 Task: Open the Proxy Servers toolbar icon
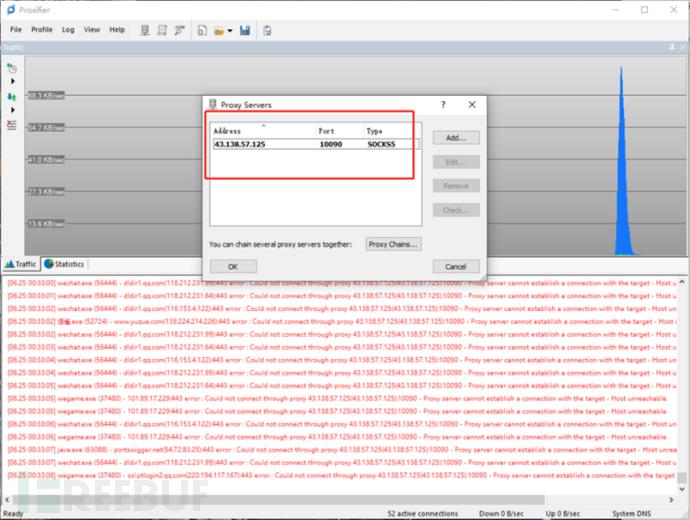145,30
